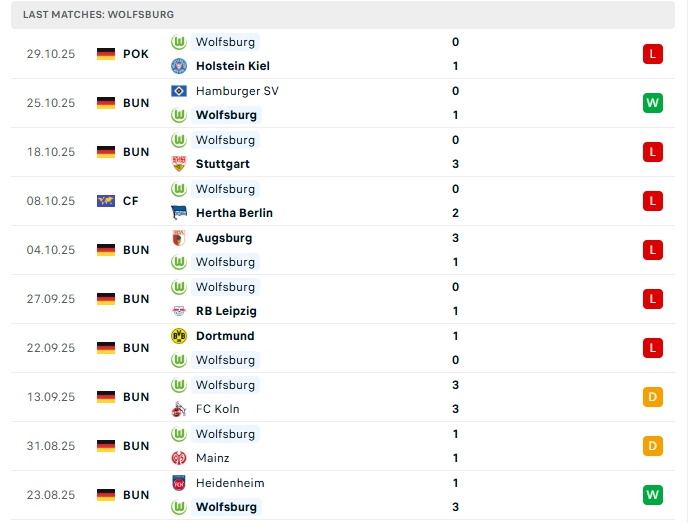Screen dimensions: 688x523
Task: Click the green W badge for 25.10.25
Action: (653, 103)
